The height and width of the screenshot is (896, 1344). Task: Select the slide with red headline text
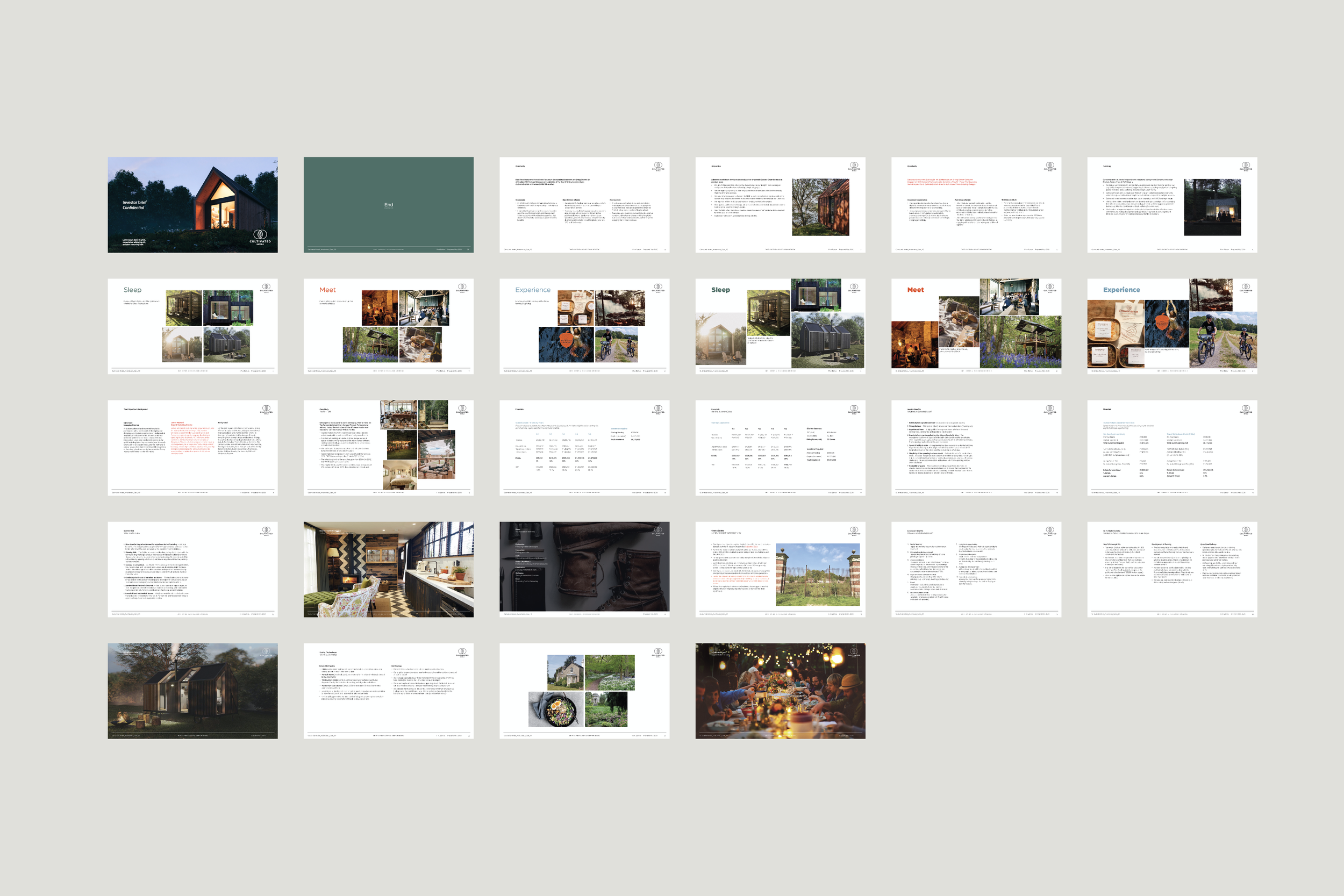coord(976,205)
